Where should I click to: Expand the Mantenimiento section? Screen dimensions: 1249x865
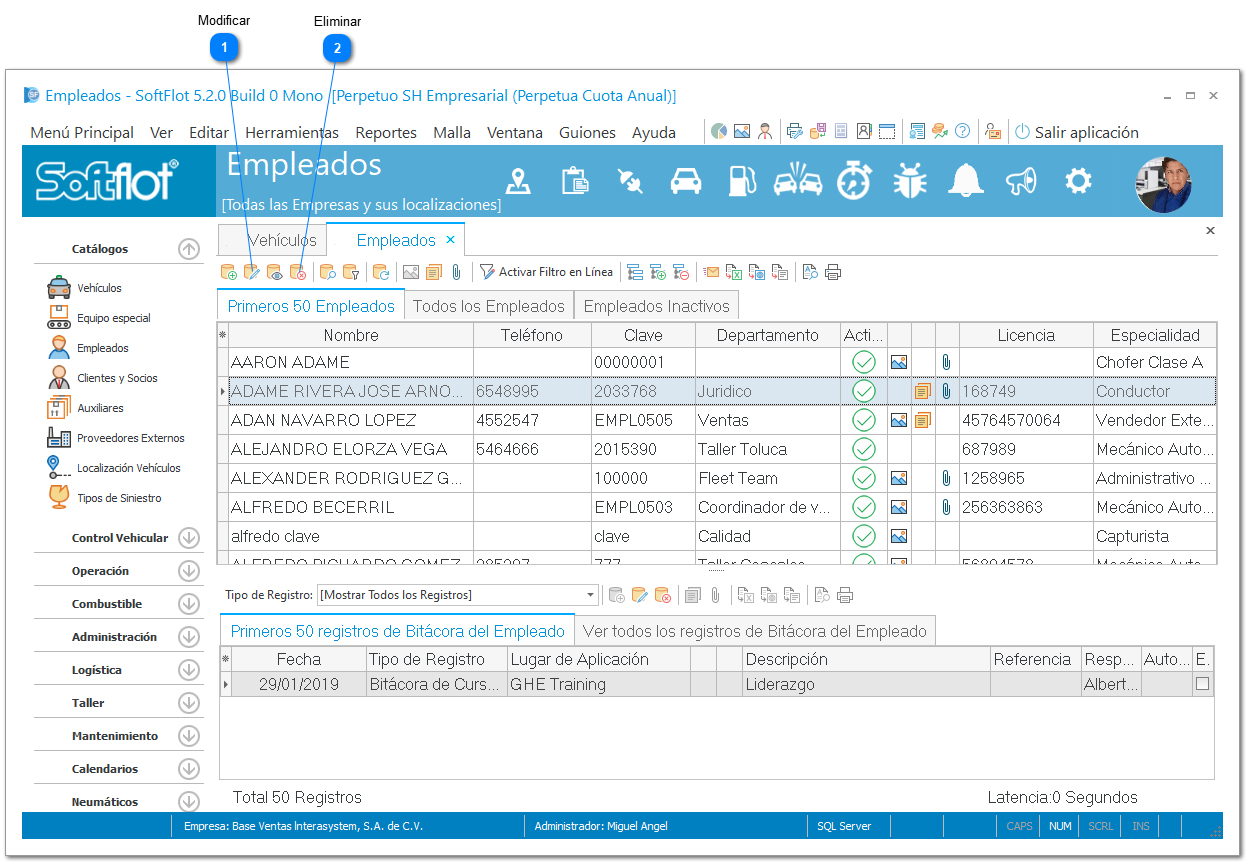click(189, 736)
